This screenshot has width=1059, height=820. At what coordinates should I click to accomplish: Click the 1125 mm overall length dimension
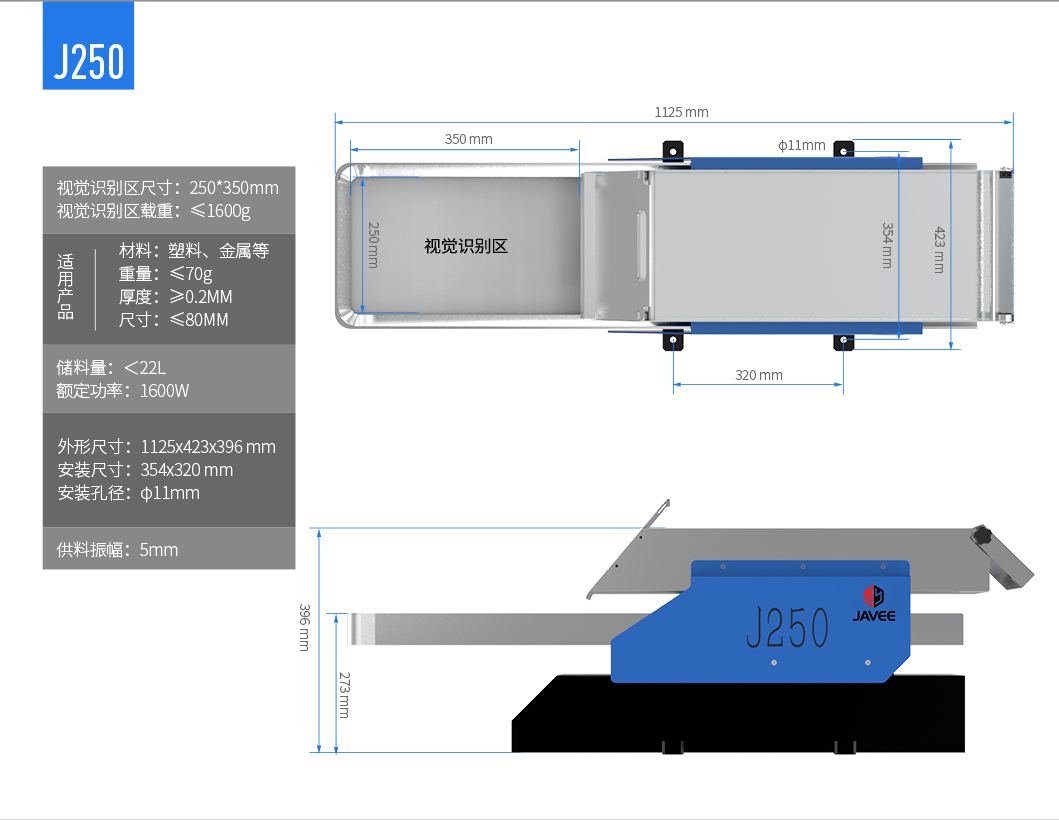(x=681, y=112)
